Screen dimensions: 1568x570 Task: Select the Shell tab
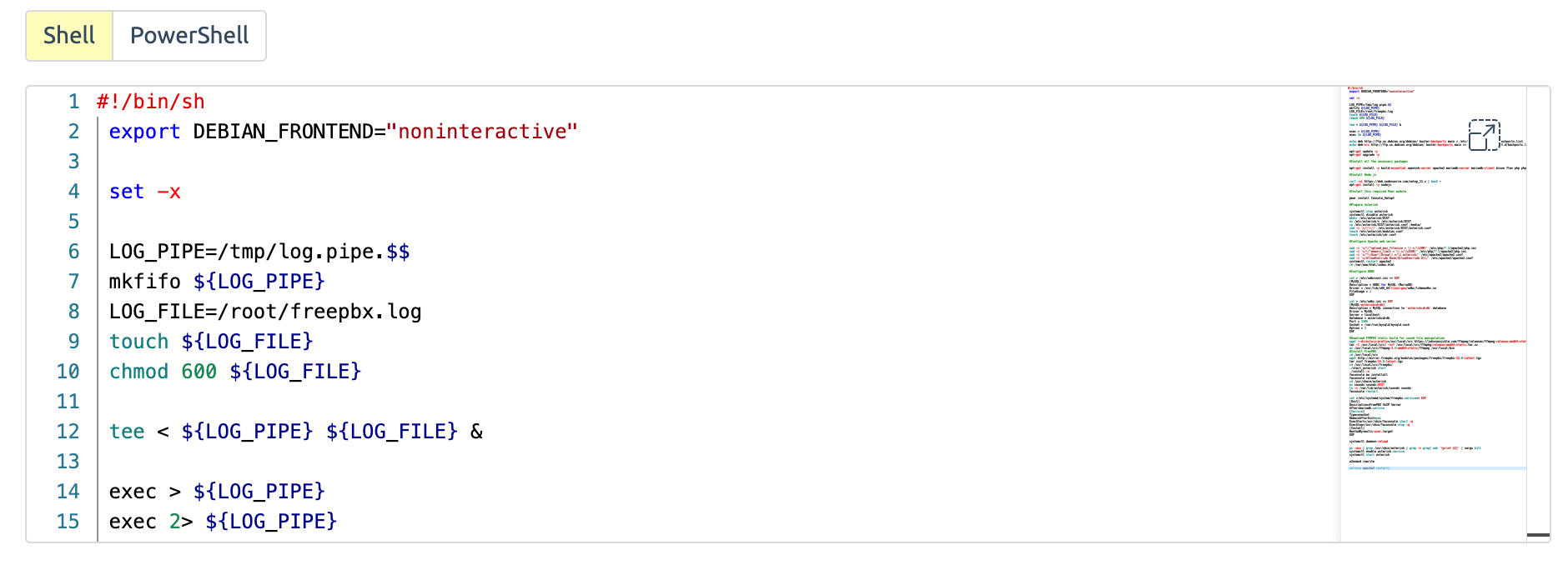69,36
